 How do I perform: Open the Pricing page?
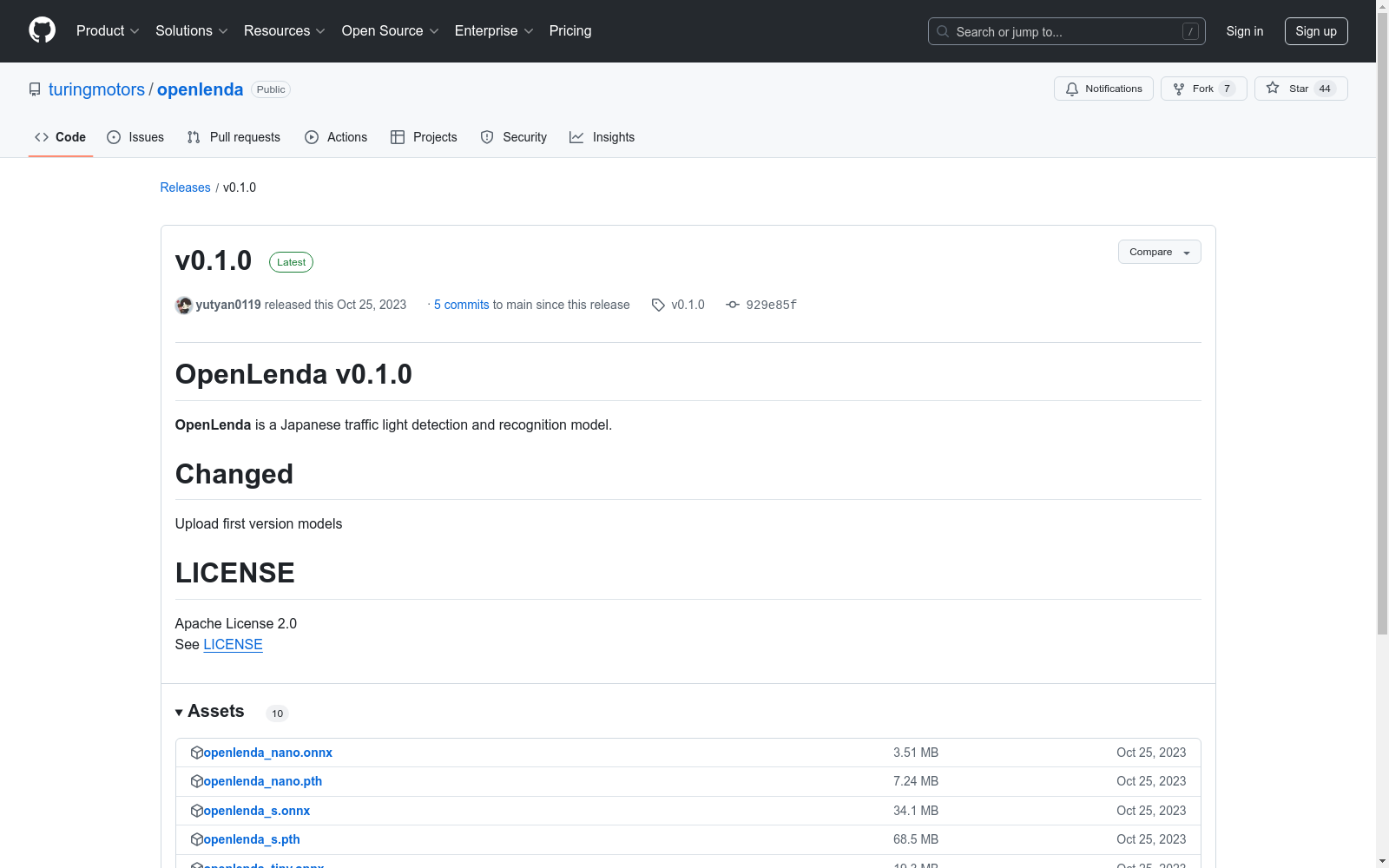[570, 30]
